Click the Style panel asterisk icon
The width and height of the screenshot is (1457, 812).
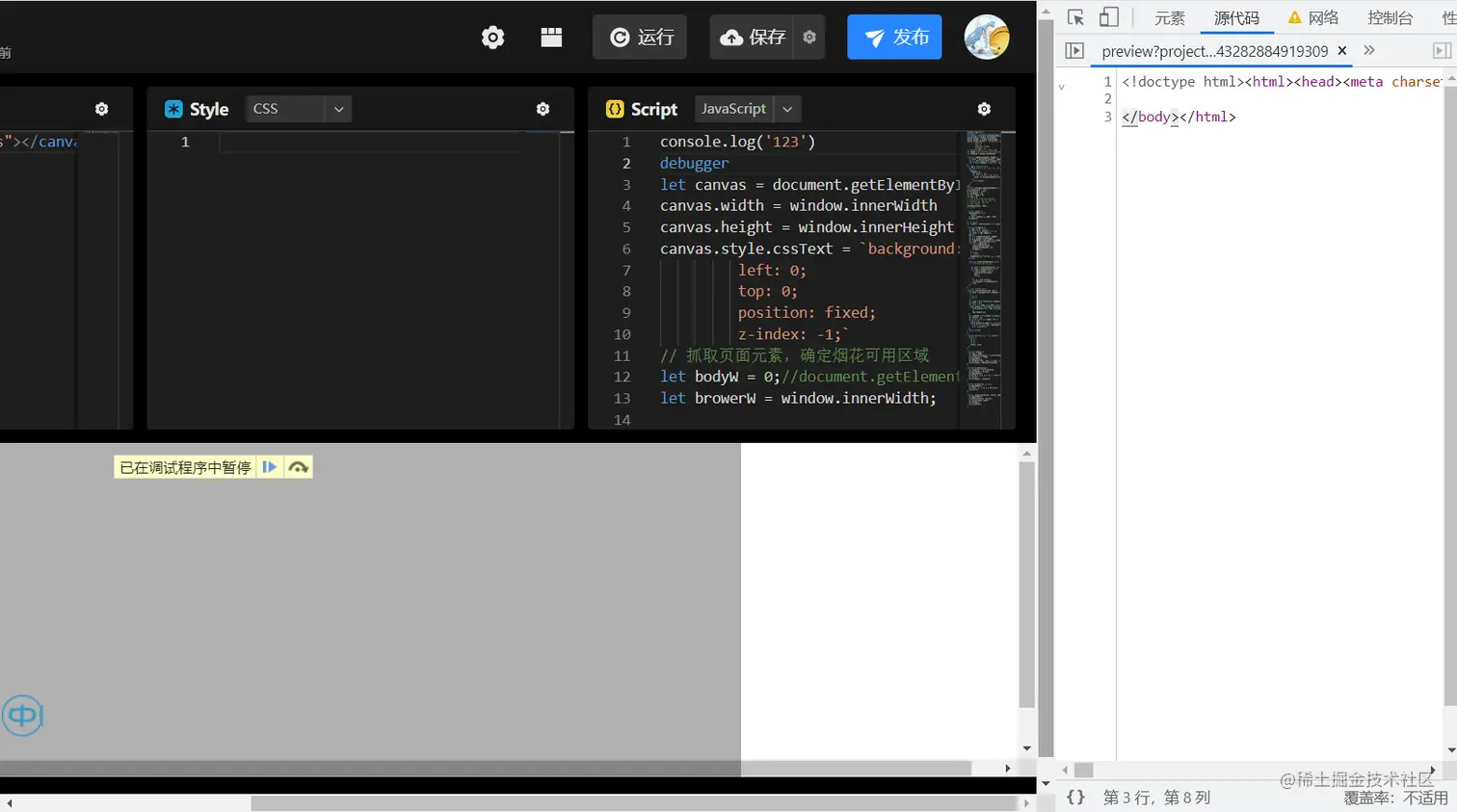(173, 109)
